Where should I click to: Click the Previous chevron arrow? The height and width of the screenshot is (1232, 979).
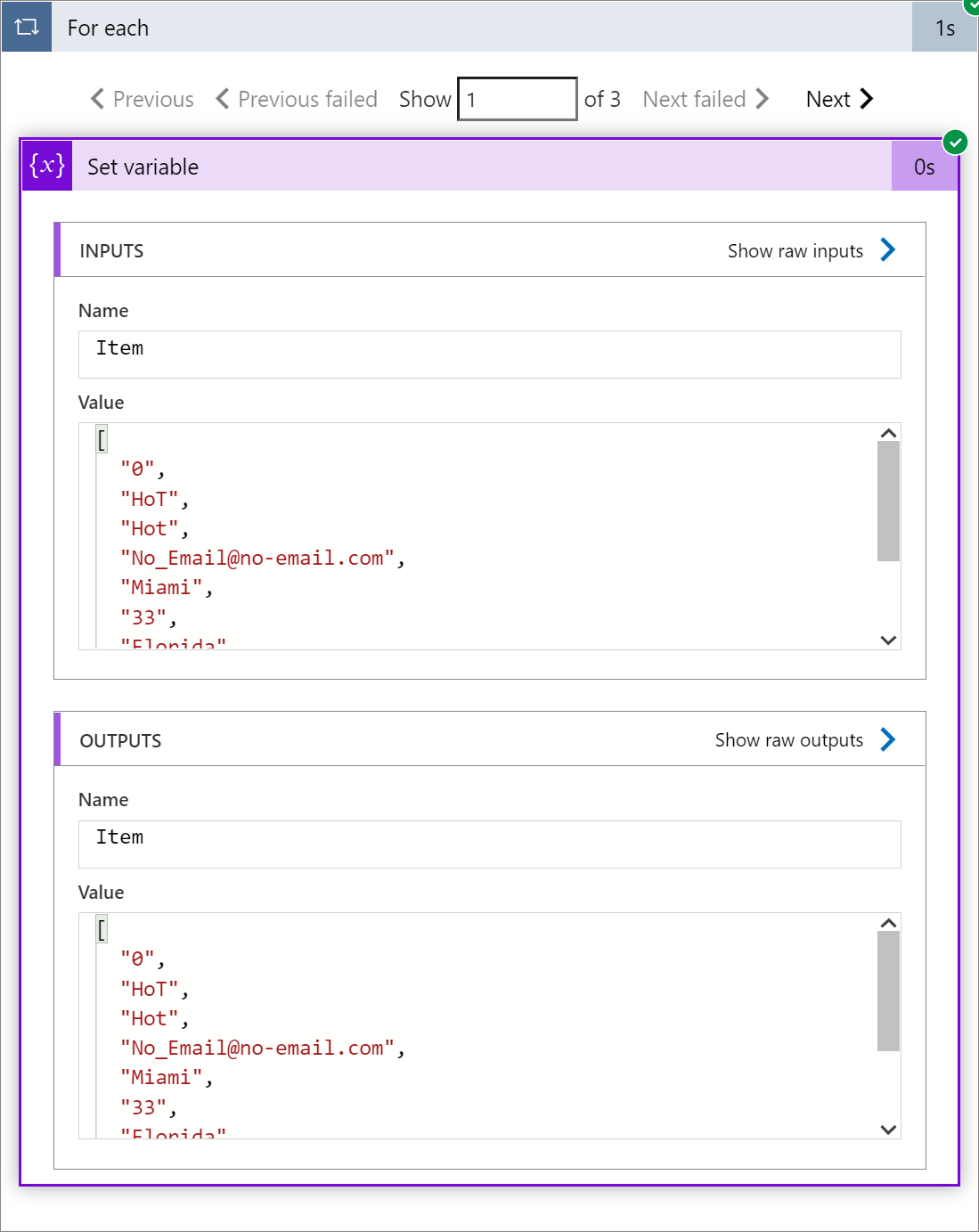tap(97, 99)
